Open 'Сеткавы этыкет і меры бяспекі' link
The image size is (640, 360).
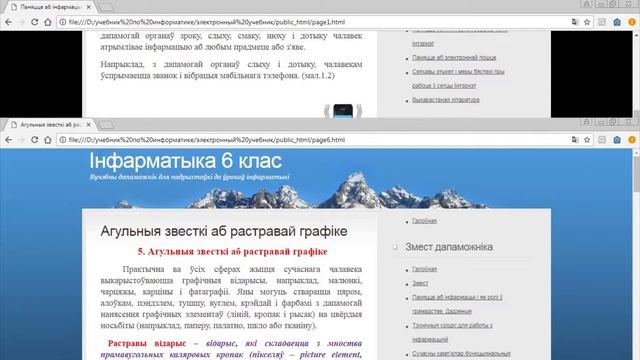(x=458, y=78)
